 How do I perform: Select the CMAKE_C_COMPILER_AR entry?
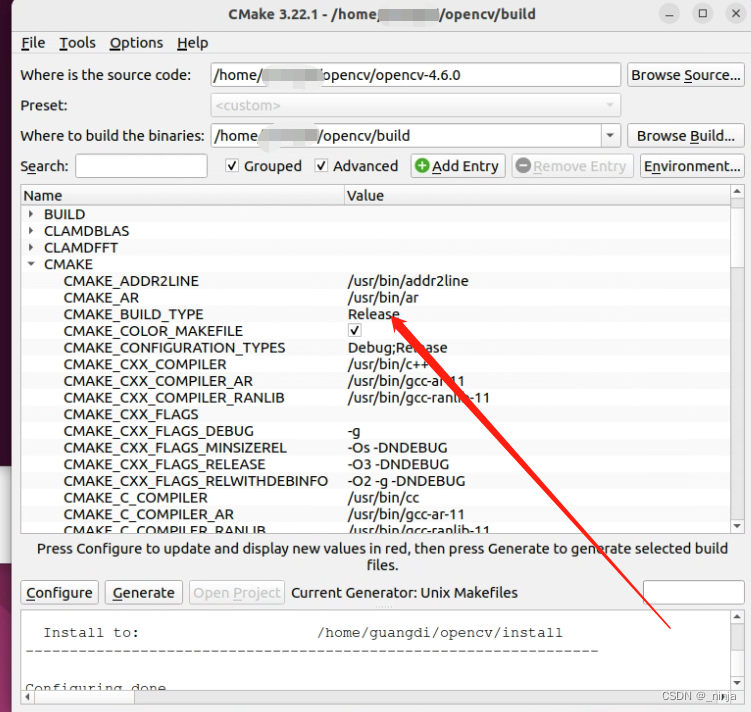click(148, 515)
